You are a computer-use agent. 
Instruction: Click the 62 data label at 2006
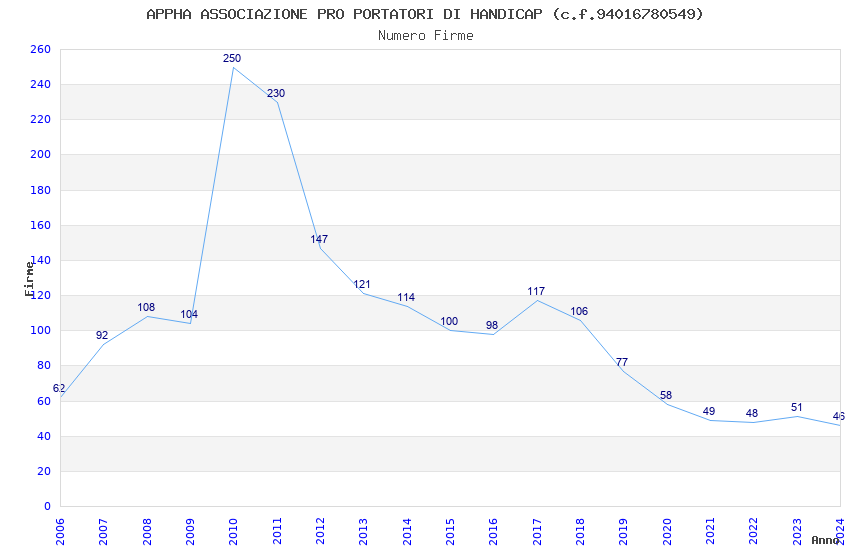(x=59, y=388)
